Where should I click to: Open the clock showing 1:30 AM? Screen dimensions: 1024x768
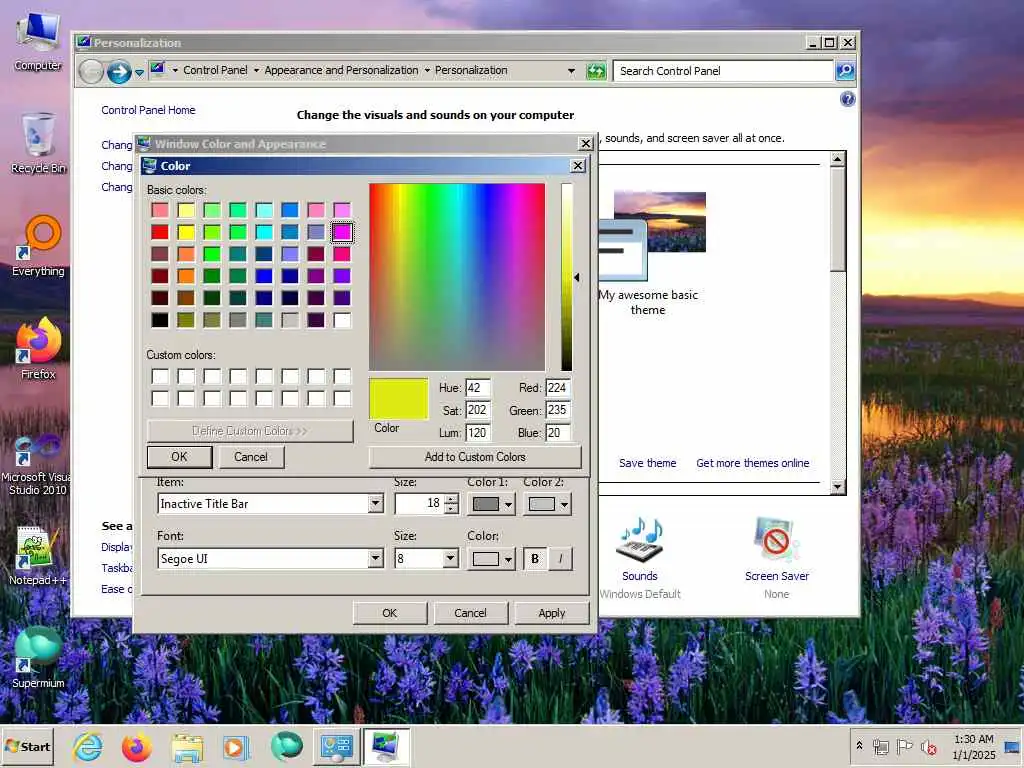pyautogui.click(x=974, y=746)
